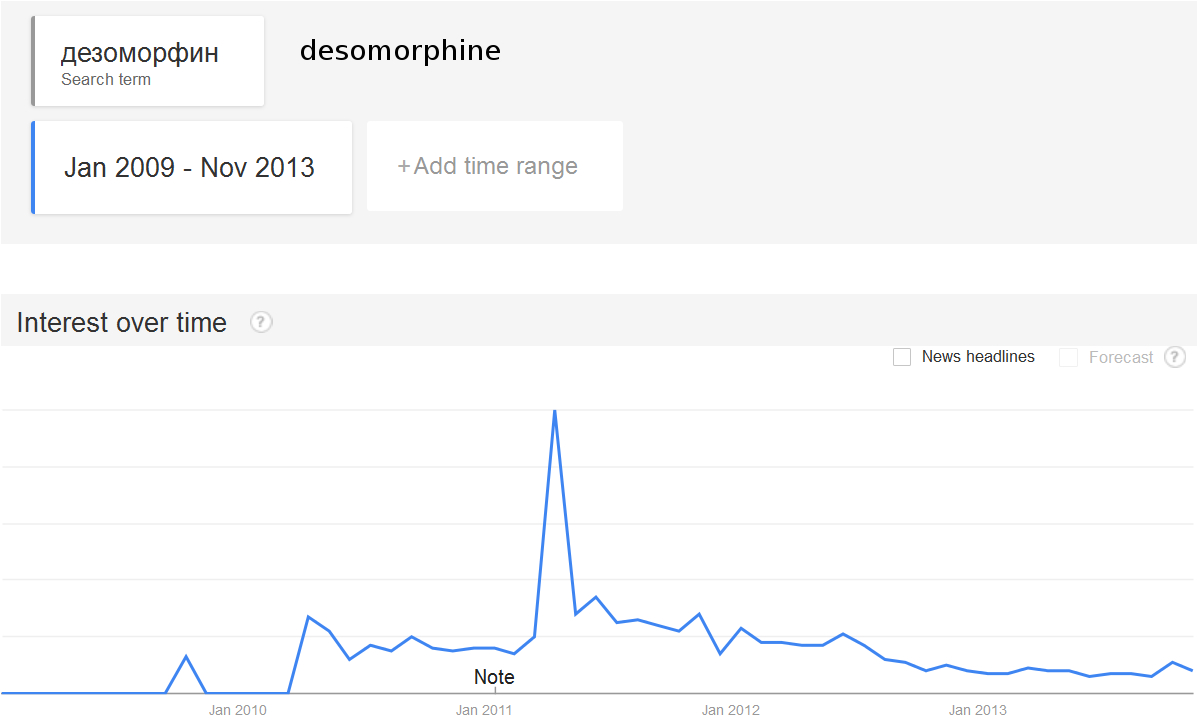Click the Jan 2011 axis label

(484, 711)
